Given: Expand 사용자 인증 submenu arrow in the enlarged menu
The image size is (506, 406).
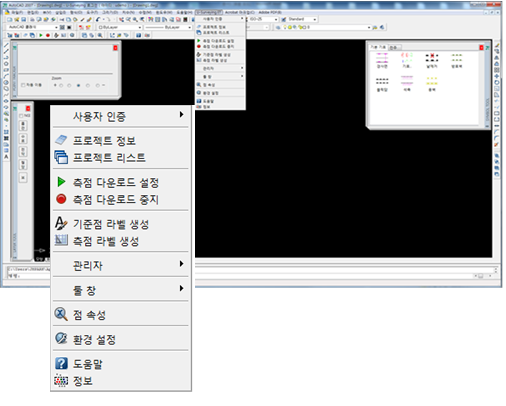Looking at the screenshot, I should click(x=181, y=115).
